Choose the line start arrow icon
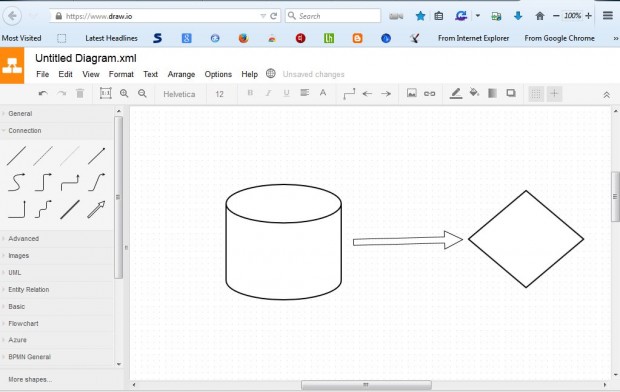The image size is (620, 392). point(367,94)
